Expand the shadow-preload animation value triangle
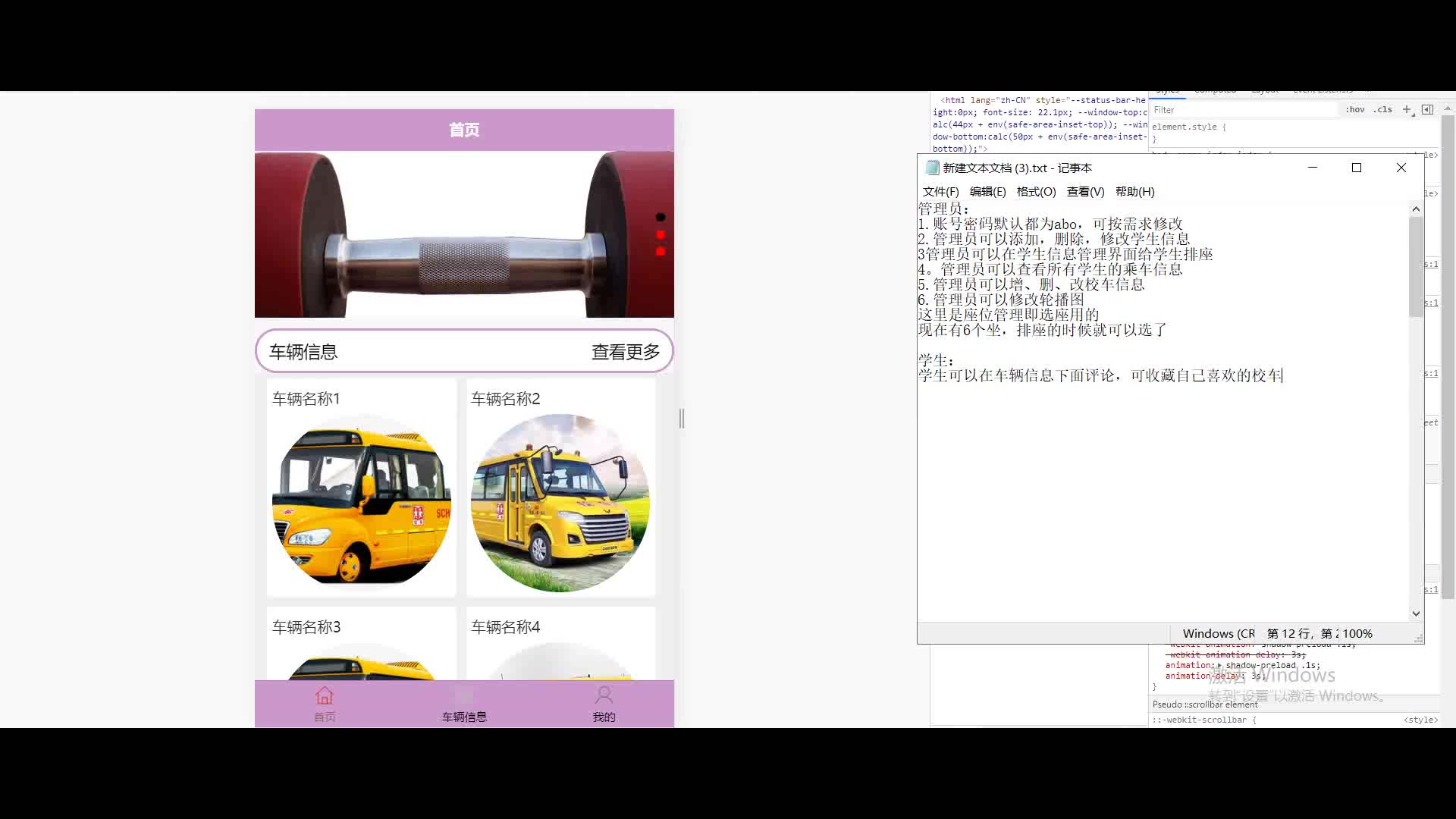Image resolution: width=1456 pixels, height=819 pixels. 1219,666
